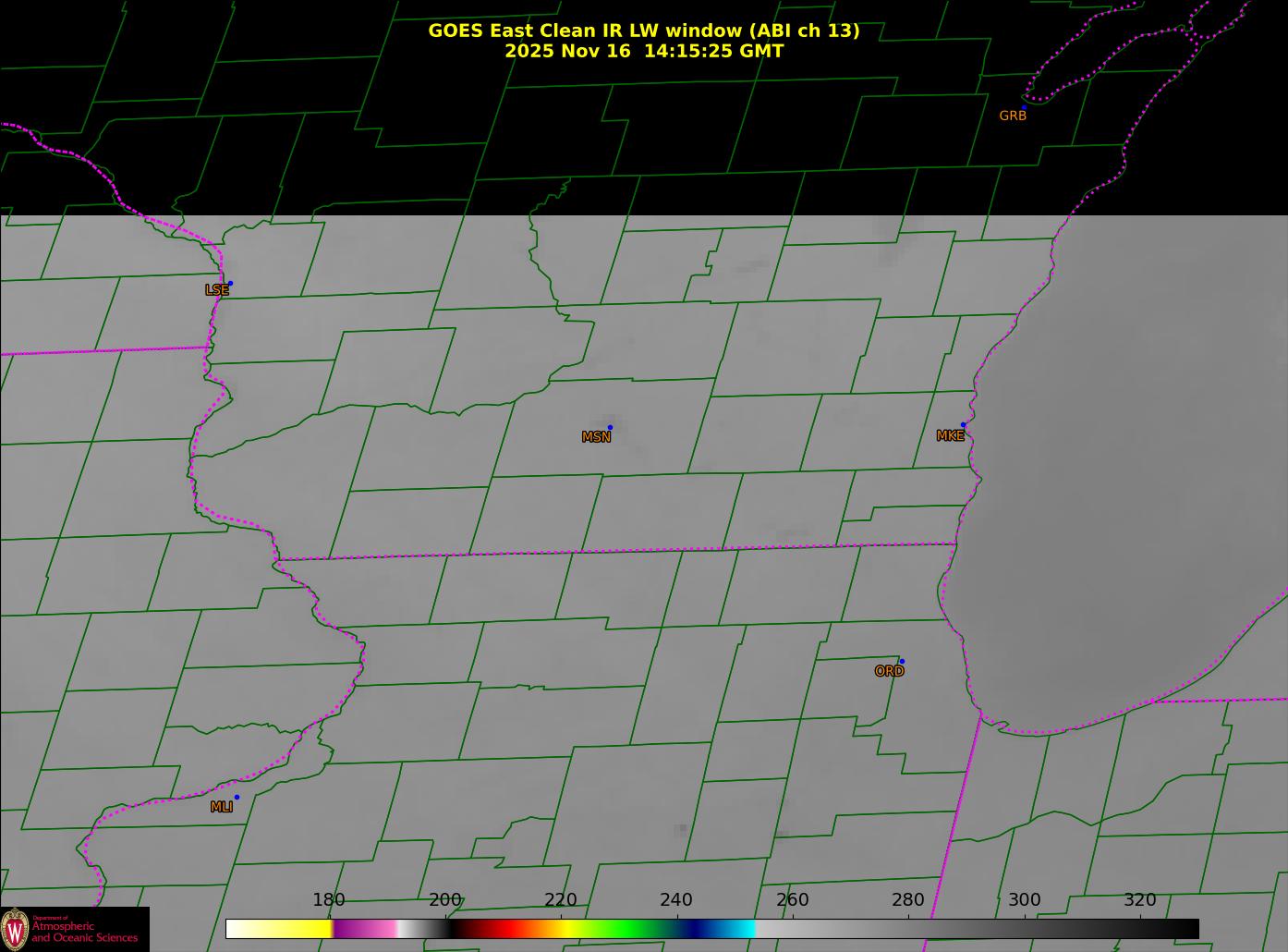
Task: Click the 240 colorbar tick label
Action: [x=675, y=900]
